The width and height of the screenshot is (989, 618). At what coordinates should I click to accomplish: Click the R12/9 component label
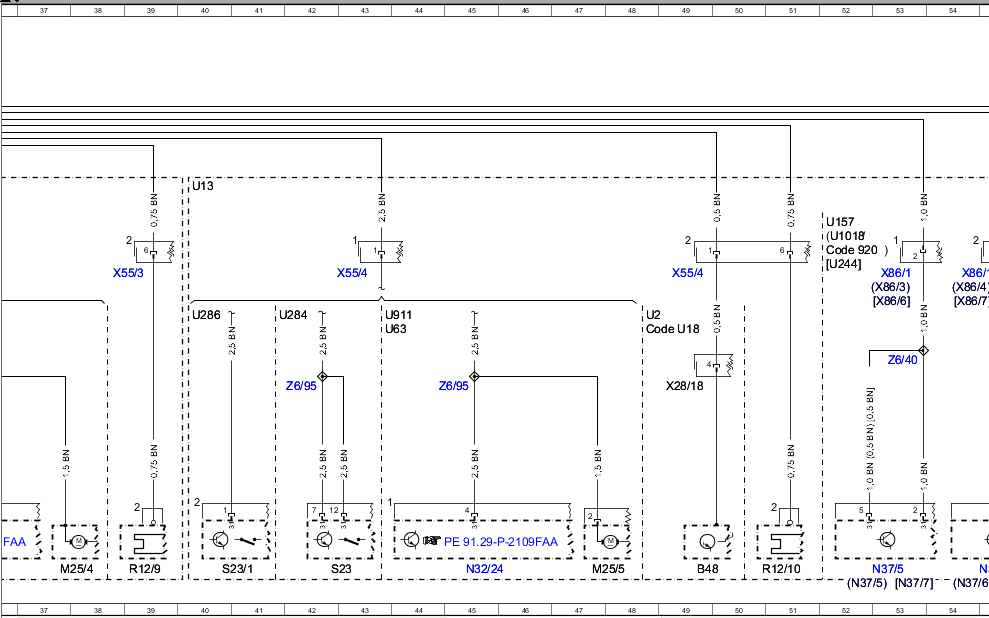tap(144, 569)
